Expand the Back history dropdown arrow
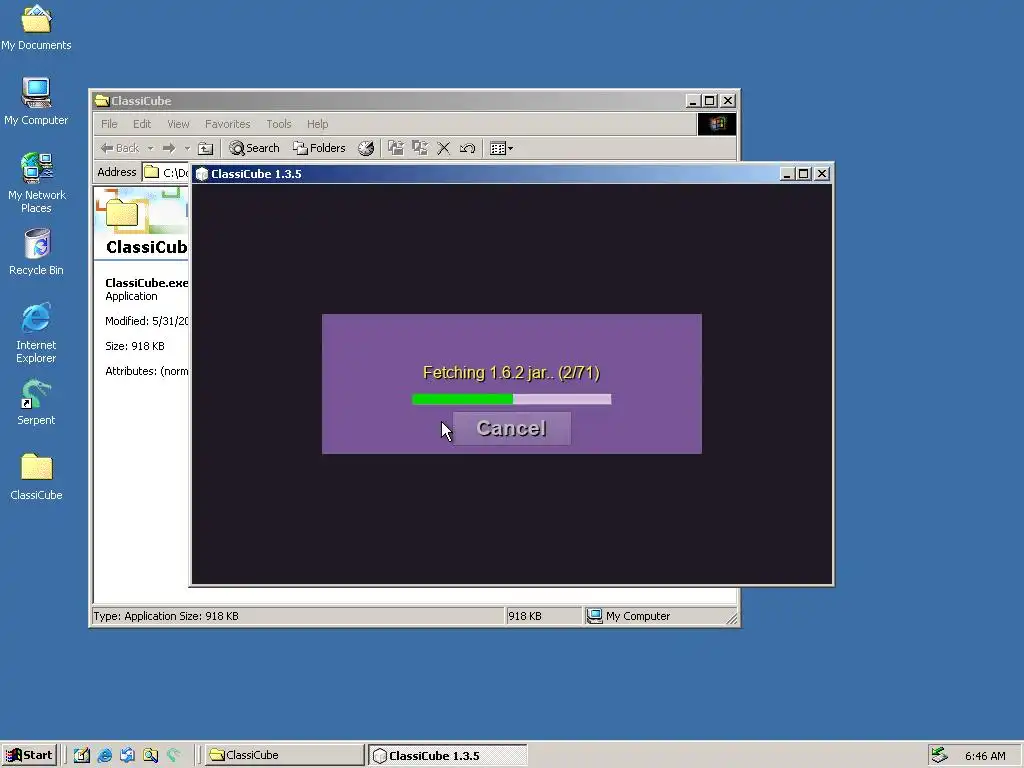Screen dimensions: 1024x768 tap(150, 148)
